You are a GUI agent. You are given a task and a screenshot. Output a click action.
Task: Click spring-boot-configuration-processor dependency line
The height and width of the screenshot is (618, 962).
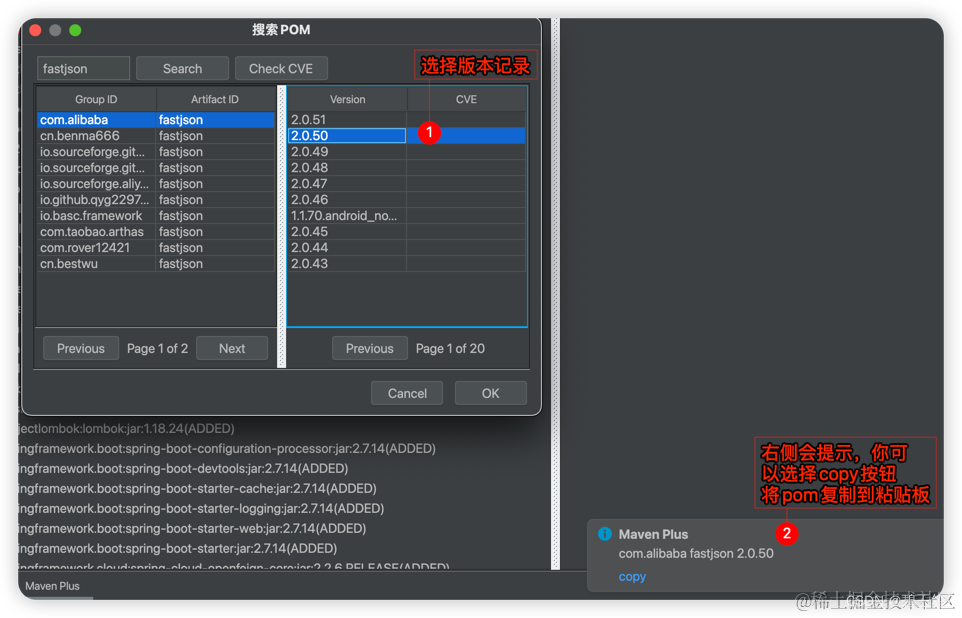227,449
